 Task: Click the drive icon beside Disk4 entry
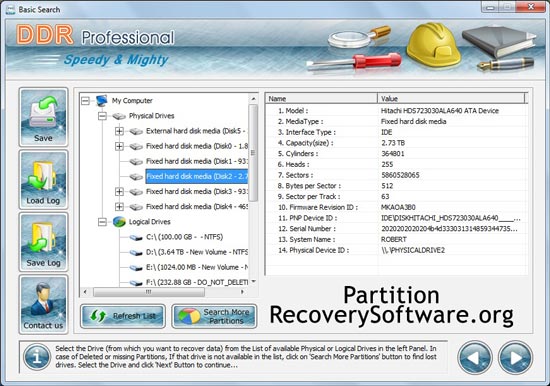(136, 207)
